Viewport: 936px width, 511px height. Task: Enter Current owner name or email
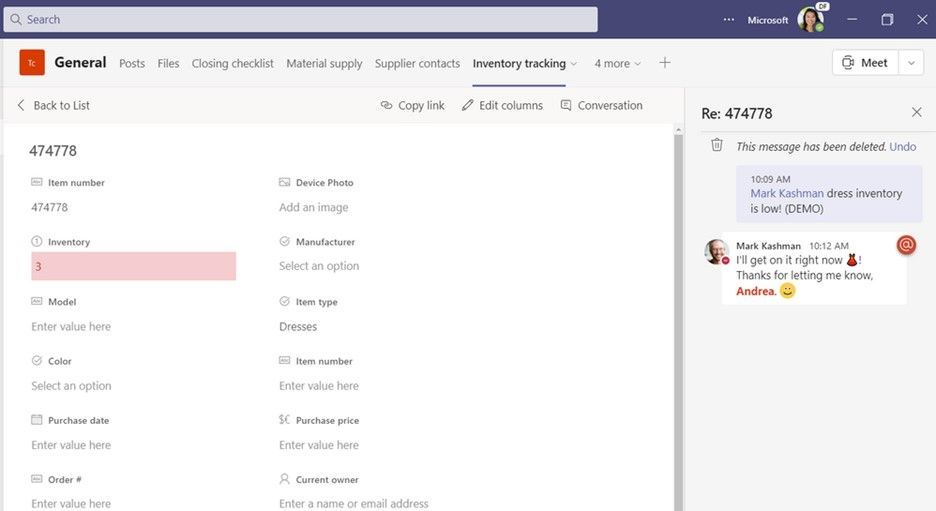click(353, 504)
